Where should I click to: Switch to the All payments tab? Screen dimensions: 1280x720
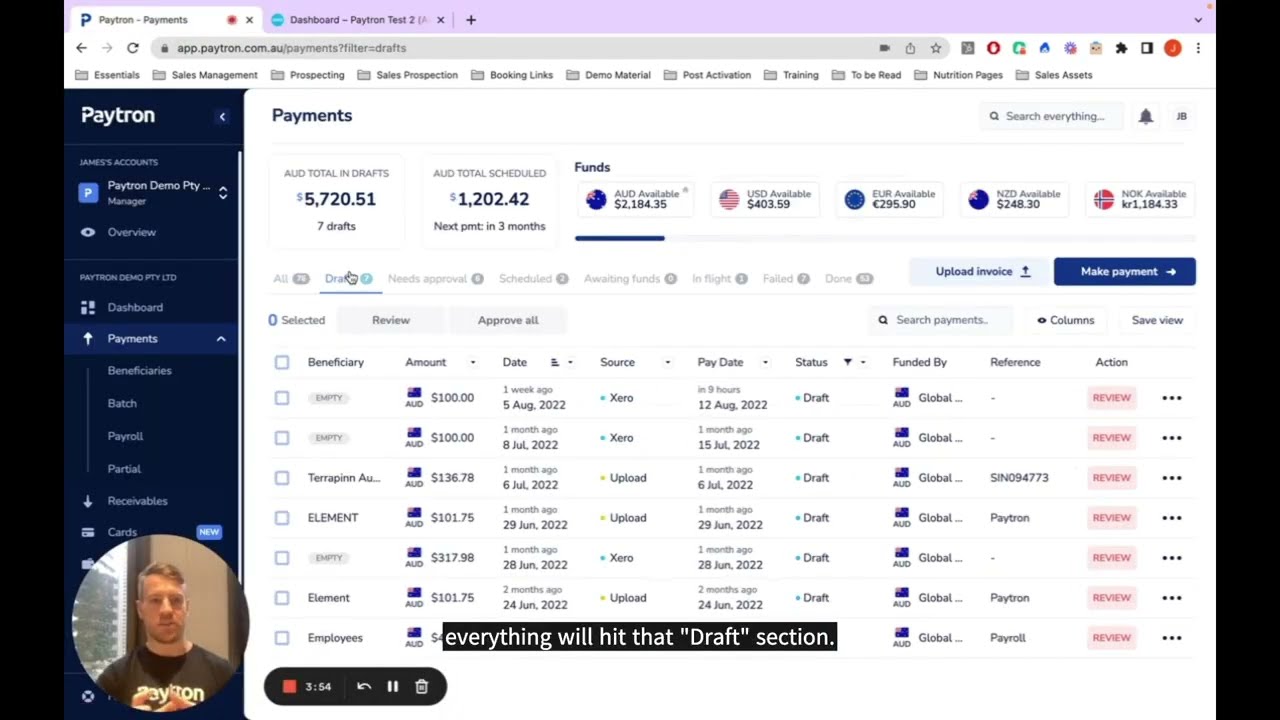click(291, 279)
